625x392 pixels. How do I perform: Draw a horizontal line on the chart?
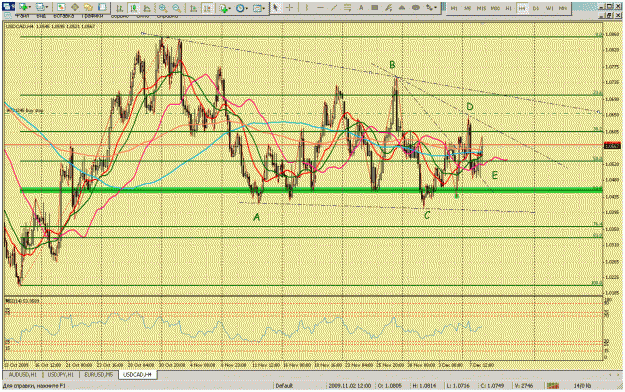pyautogui.click(x=320, y=8)
